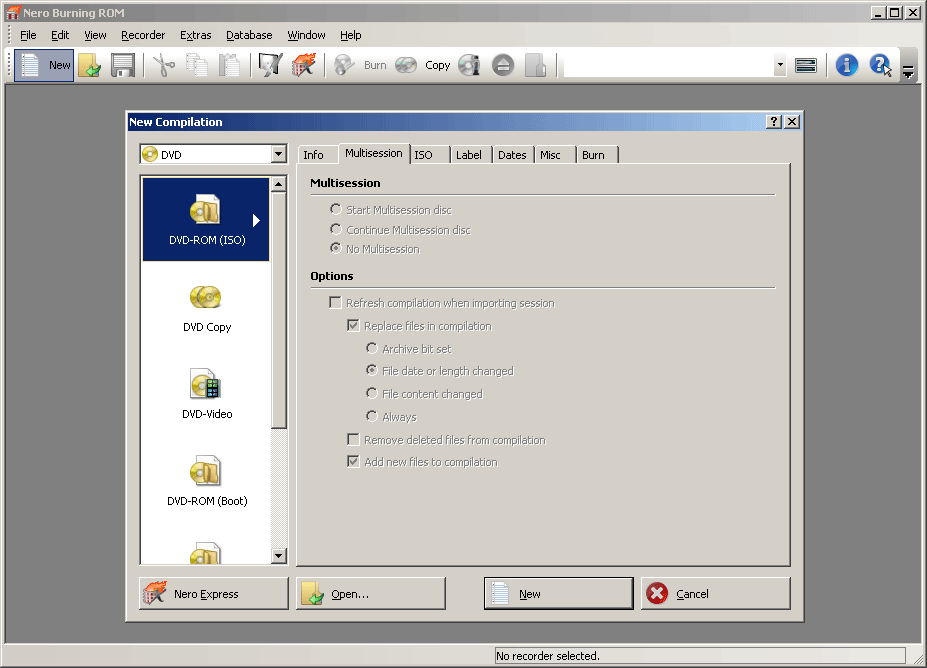Launch Nero Express from the flame toolbar icon
The width and height of the screenshot is (927, 668).
tap(304, 65)
